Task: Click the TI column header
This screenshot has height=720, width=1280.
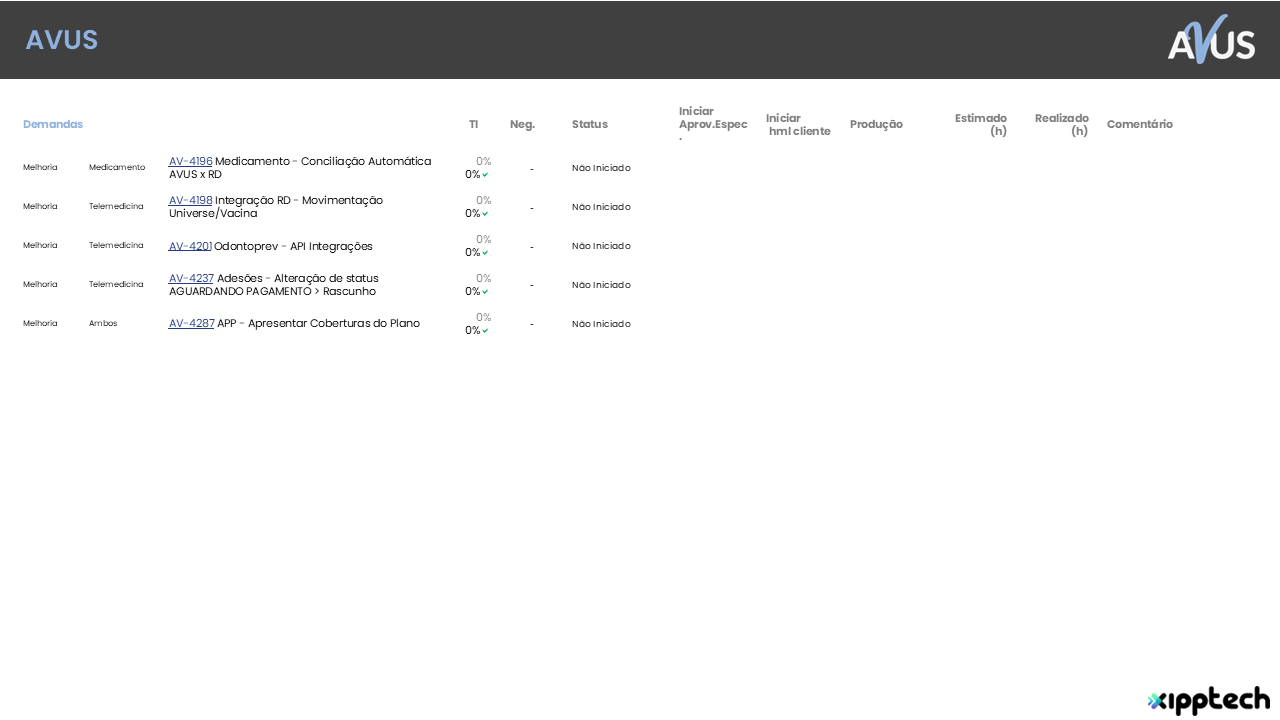Action: pyautogui.click(x=474, y=124)
